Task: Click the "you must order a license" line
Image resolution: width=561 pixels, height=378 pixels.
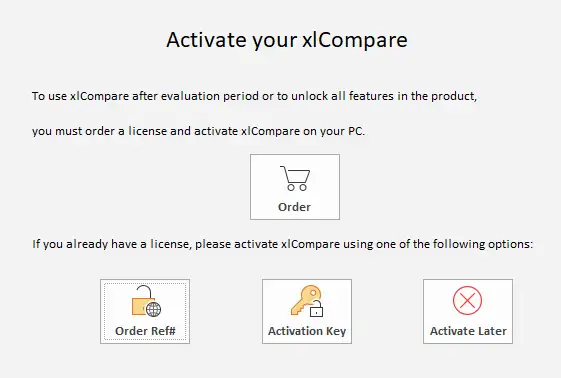Action: pos(198,131)
